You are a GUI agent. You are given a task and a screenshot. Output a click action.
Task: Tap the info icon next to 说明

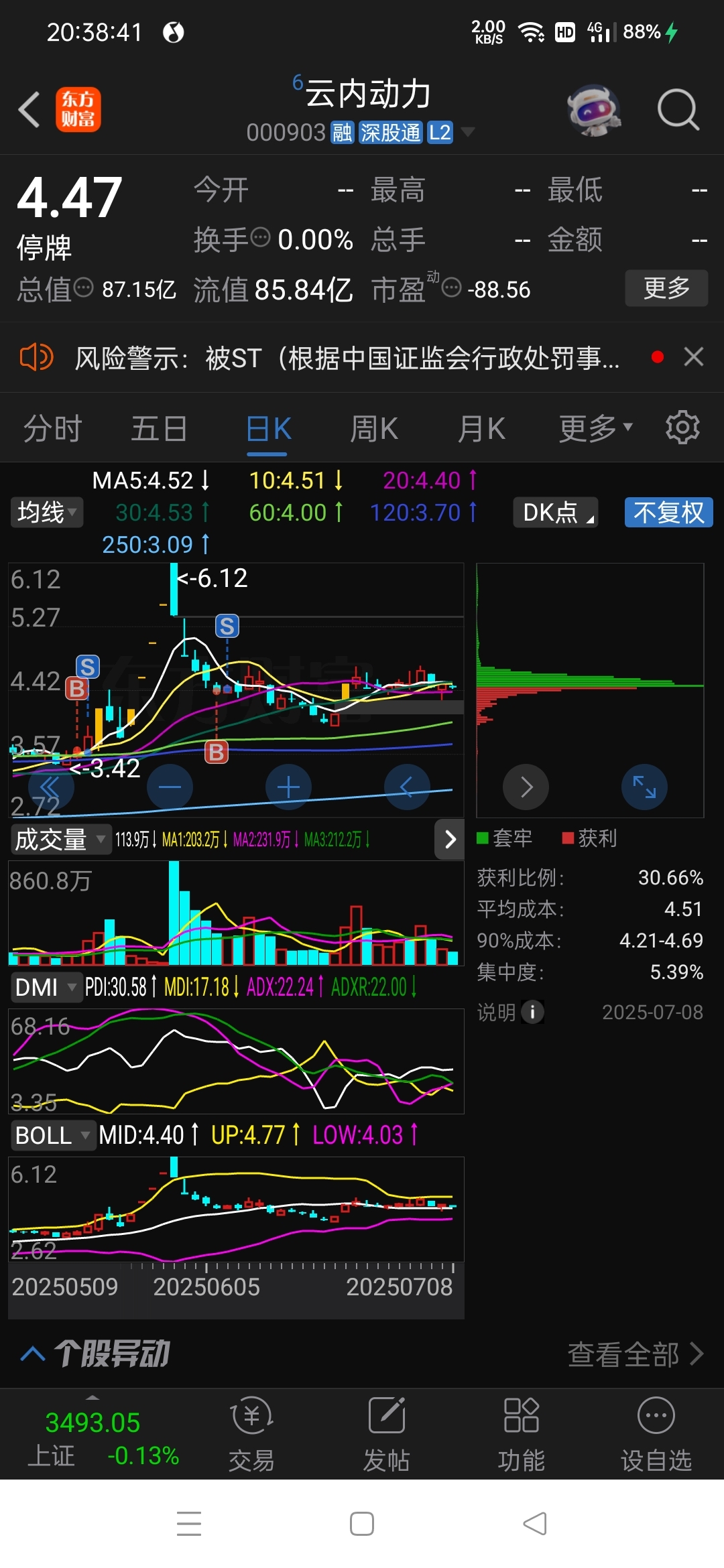pos(532,1012)
